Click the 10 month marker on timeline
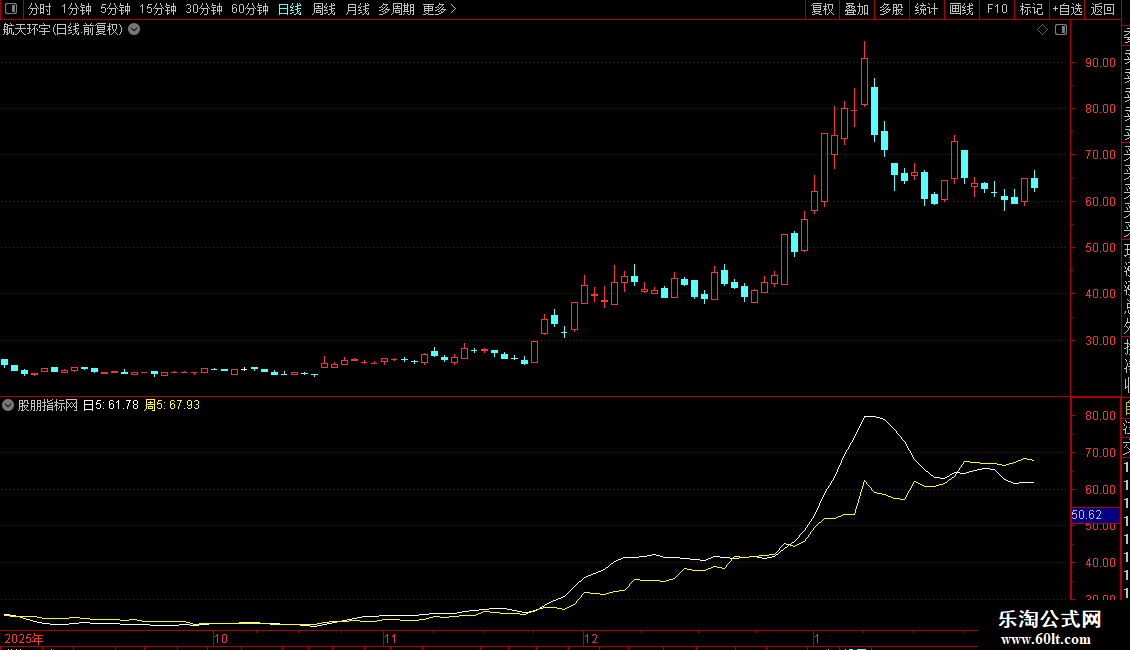Image resolution: width=1130 pixels, height=650 pixels. [x=221, y=638]
